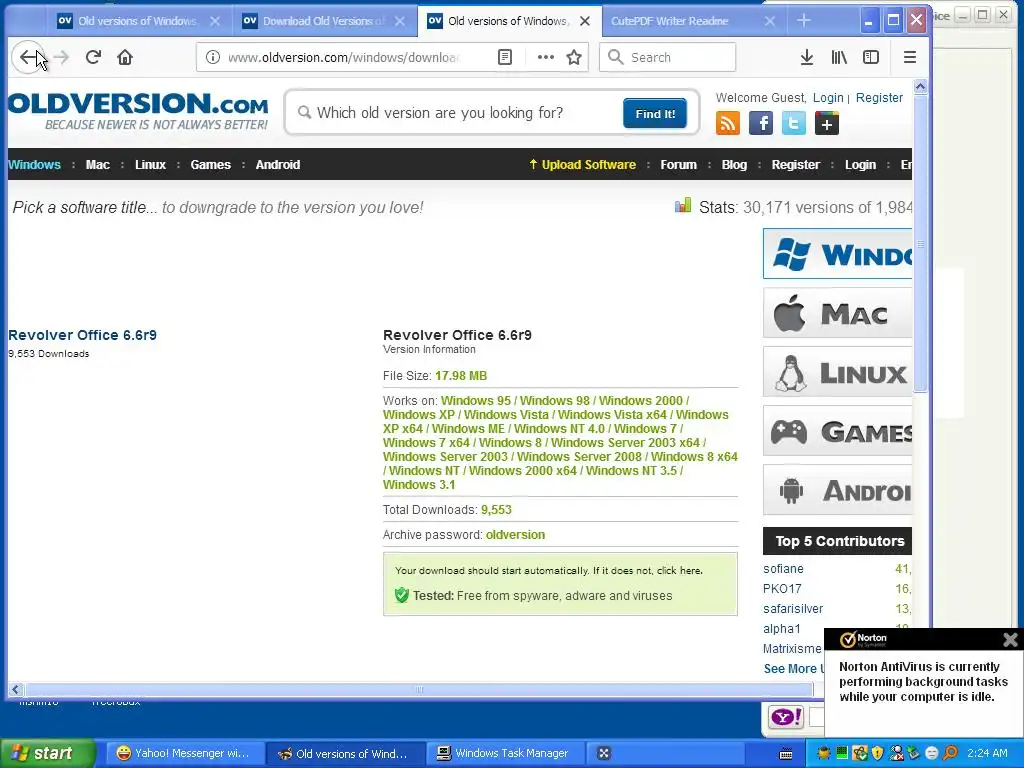Viewport: 1024px width, 768px height.
Task: Click the Register link beside Welcome Guest
Action: [x=879, y=97]
